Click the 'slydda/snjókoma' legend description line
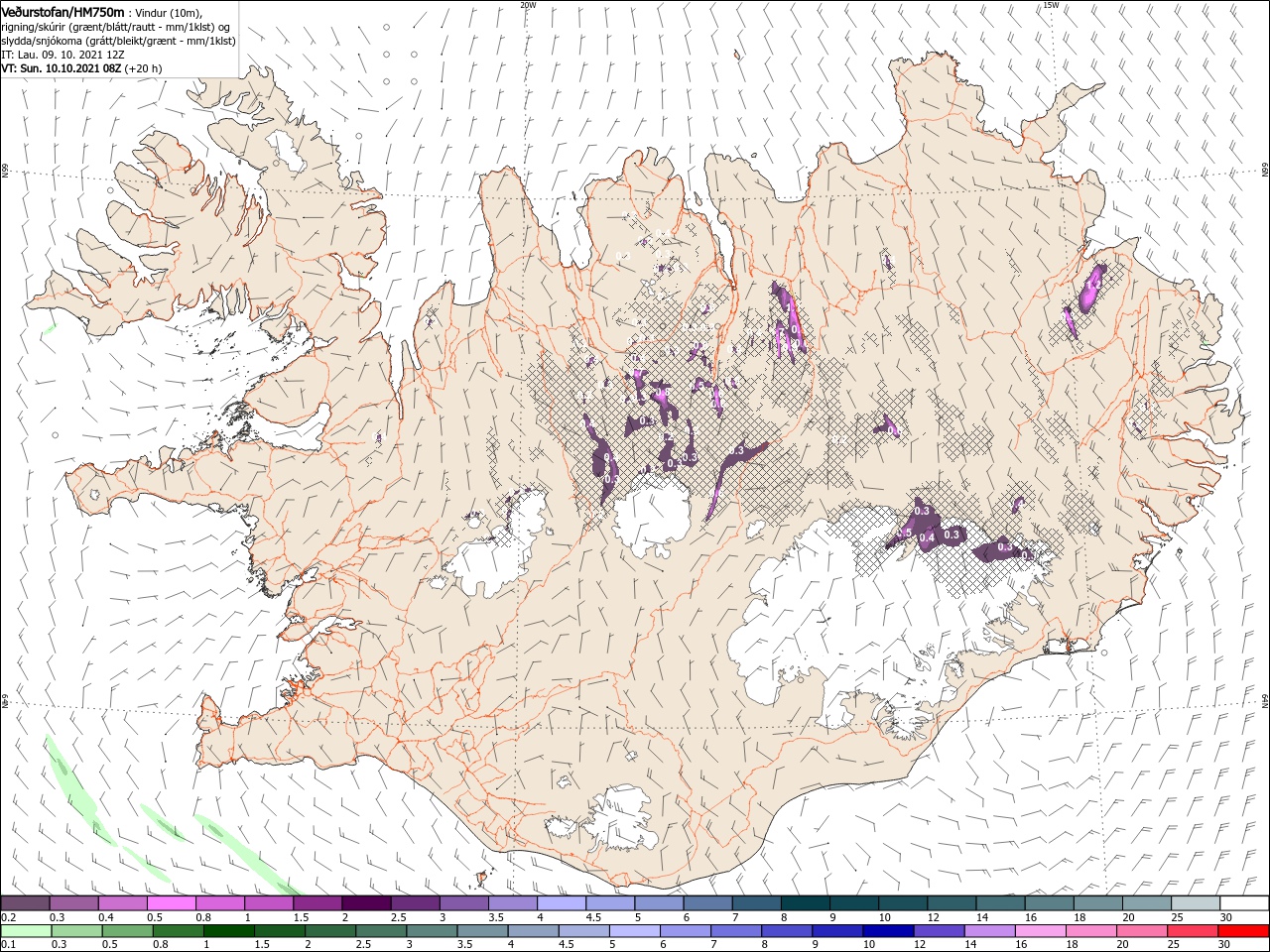 pyautogui.click(x=118, y=41)
